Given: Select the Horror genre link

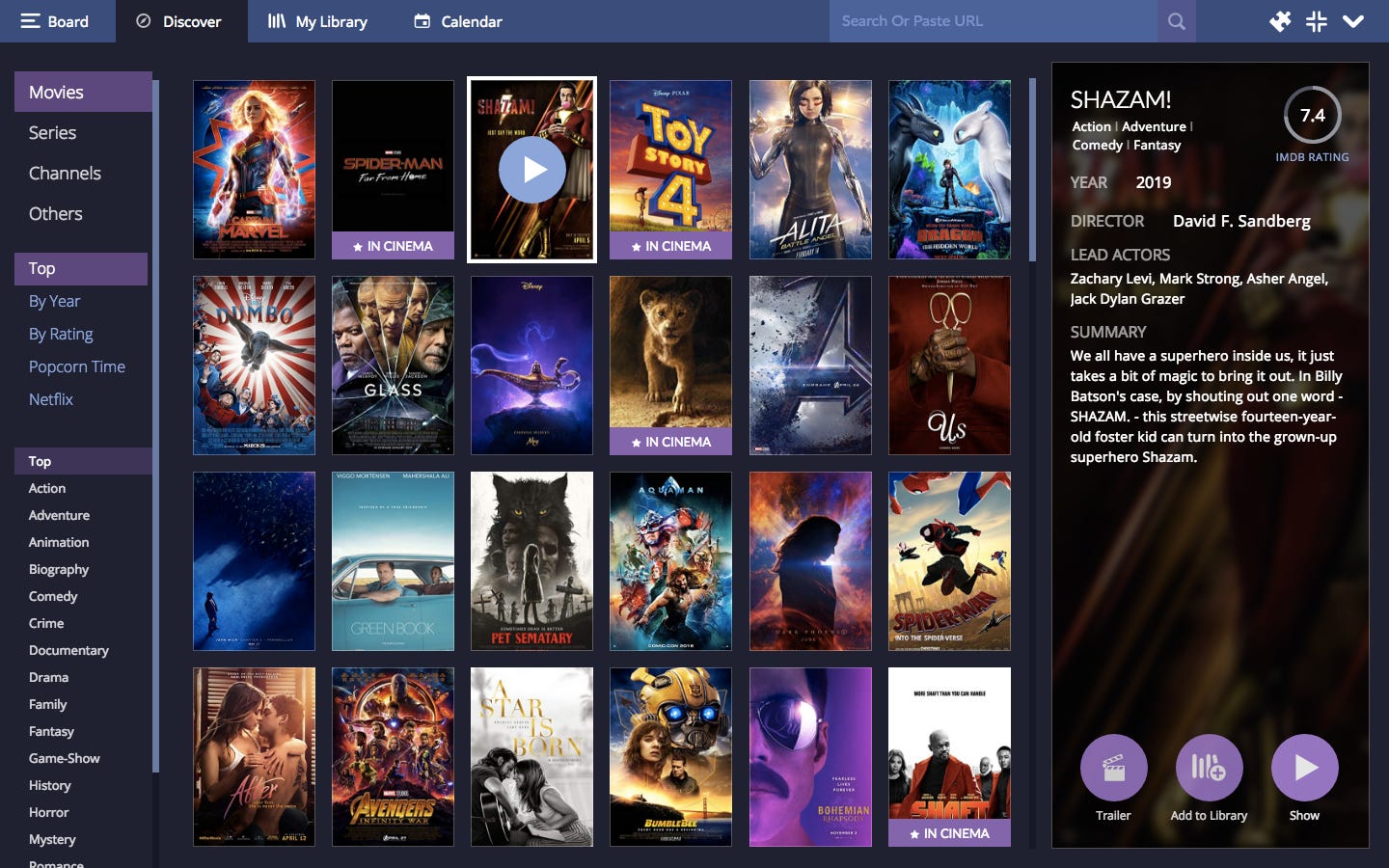Looking at the screenshot, I should pyautogui.click(x=48, y=812).
